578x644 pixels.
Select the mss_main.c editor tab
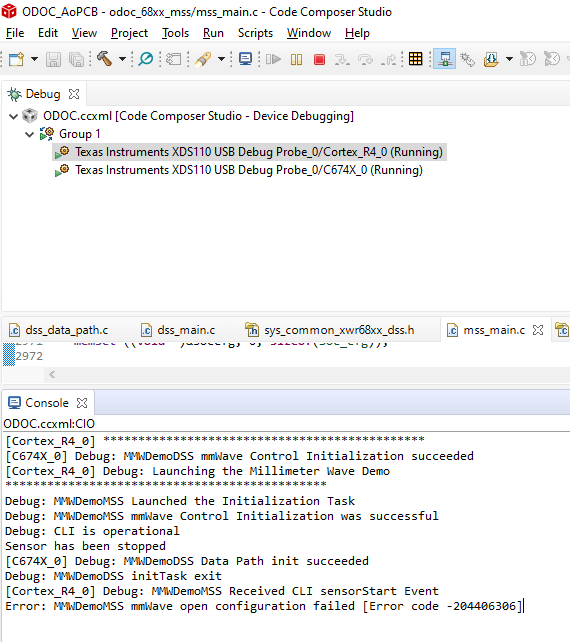point(486,330)
